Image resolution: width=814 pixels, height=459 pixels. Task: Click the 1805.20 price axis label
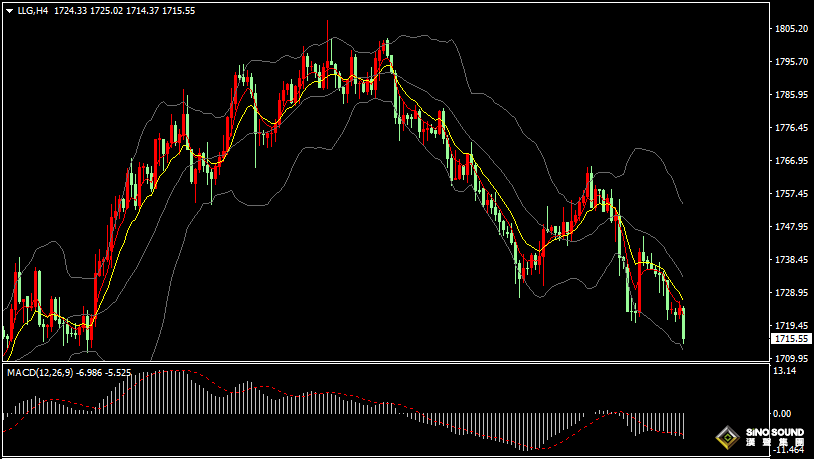[791, 29]
